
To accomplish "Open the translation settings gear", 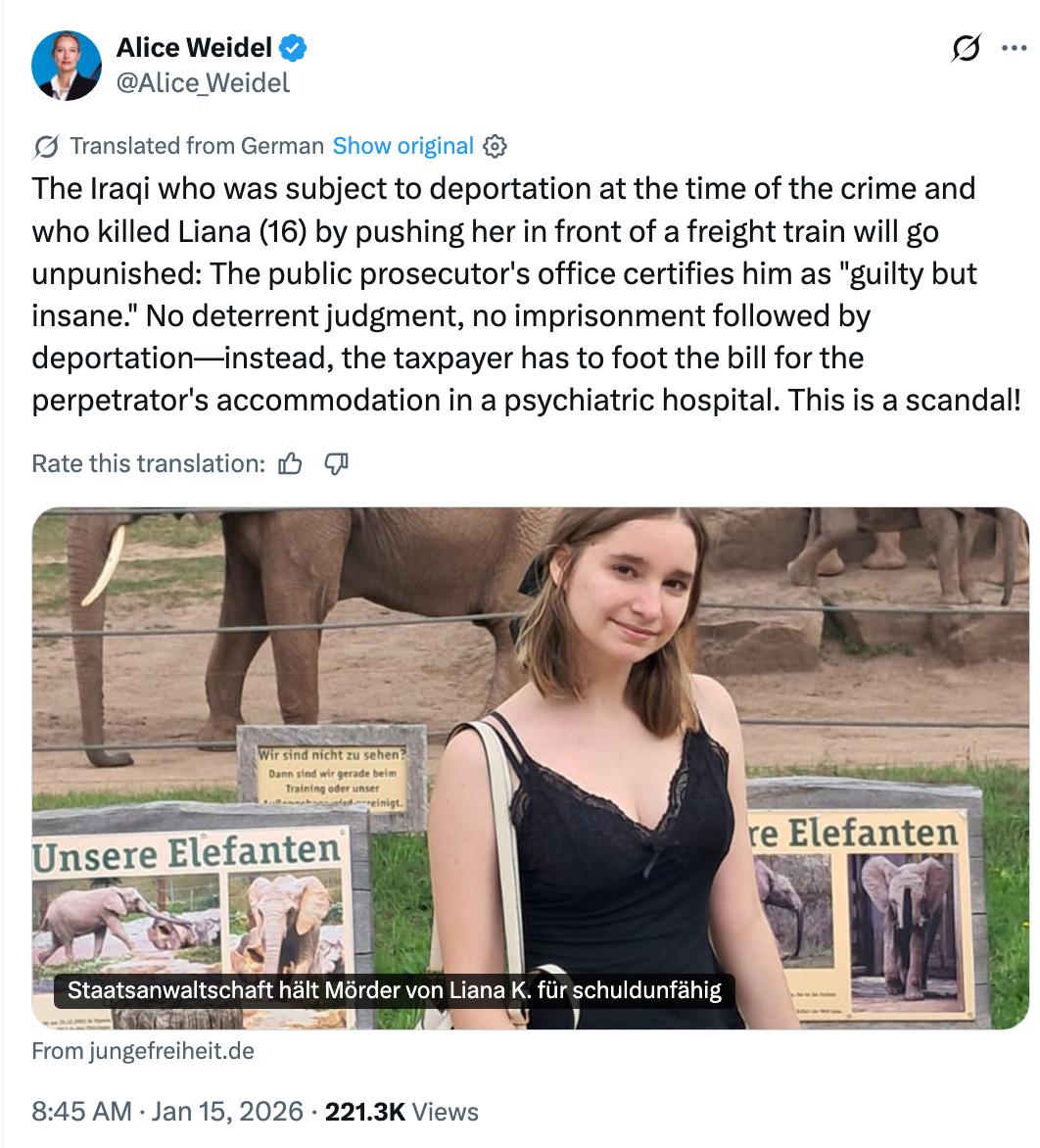I will [x=496, y=147].
